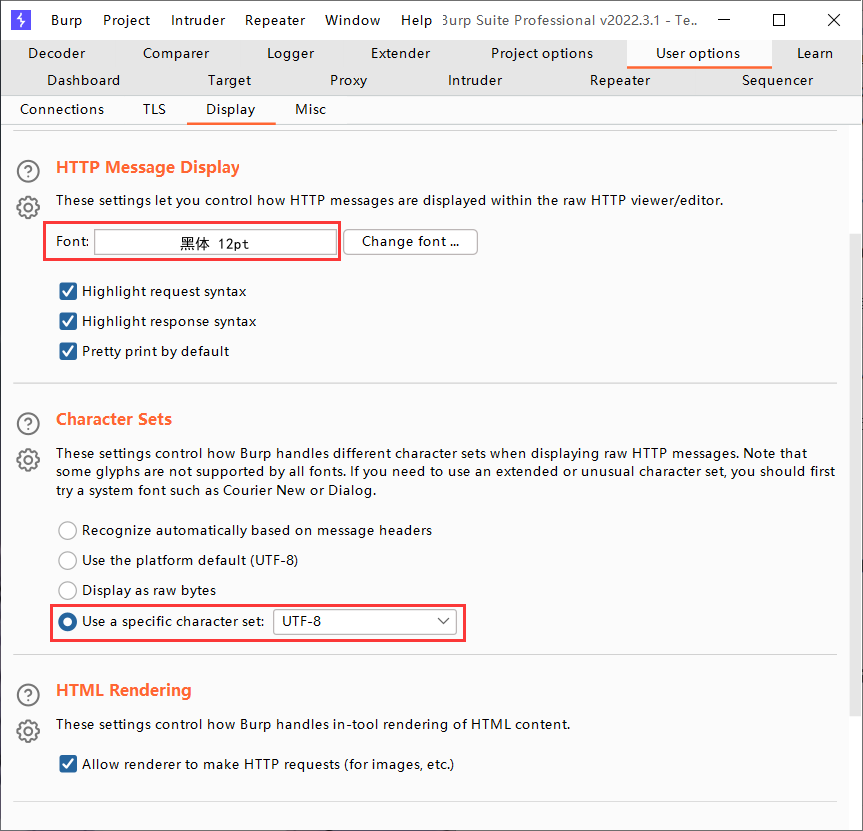Click gear icon under HTML Rendering
Image resolution: width=863 pixels, height=831 pixels.
click(28, 731)
